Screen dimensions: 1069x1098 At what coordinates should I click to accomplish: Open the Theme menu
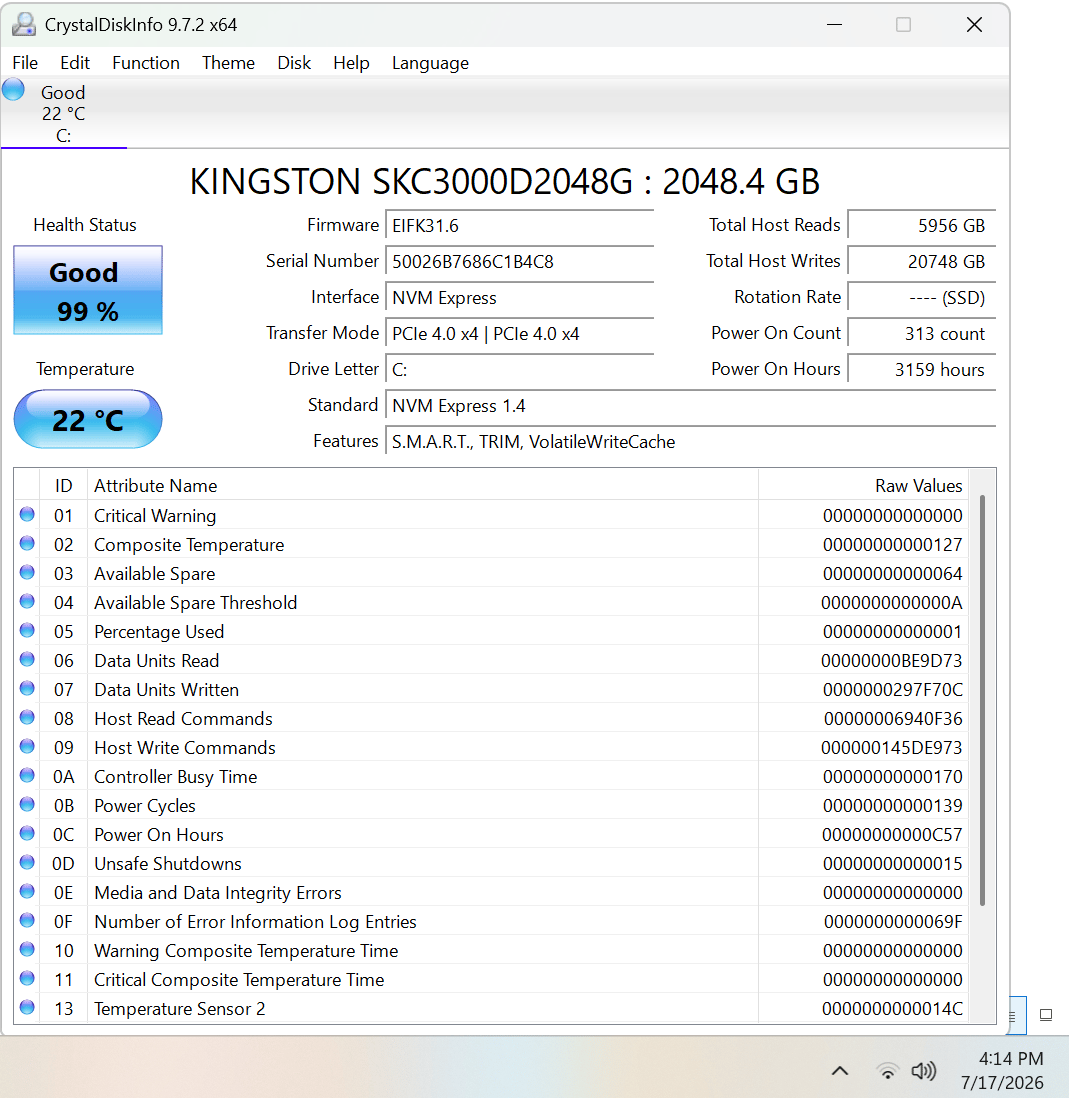[x=228, y=63]
